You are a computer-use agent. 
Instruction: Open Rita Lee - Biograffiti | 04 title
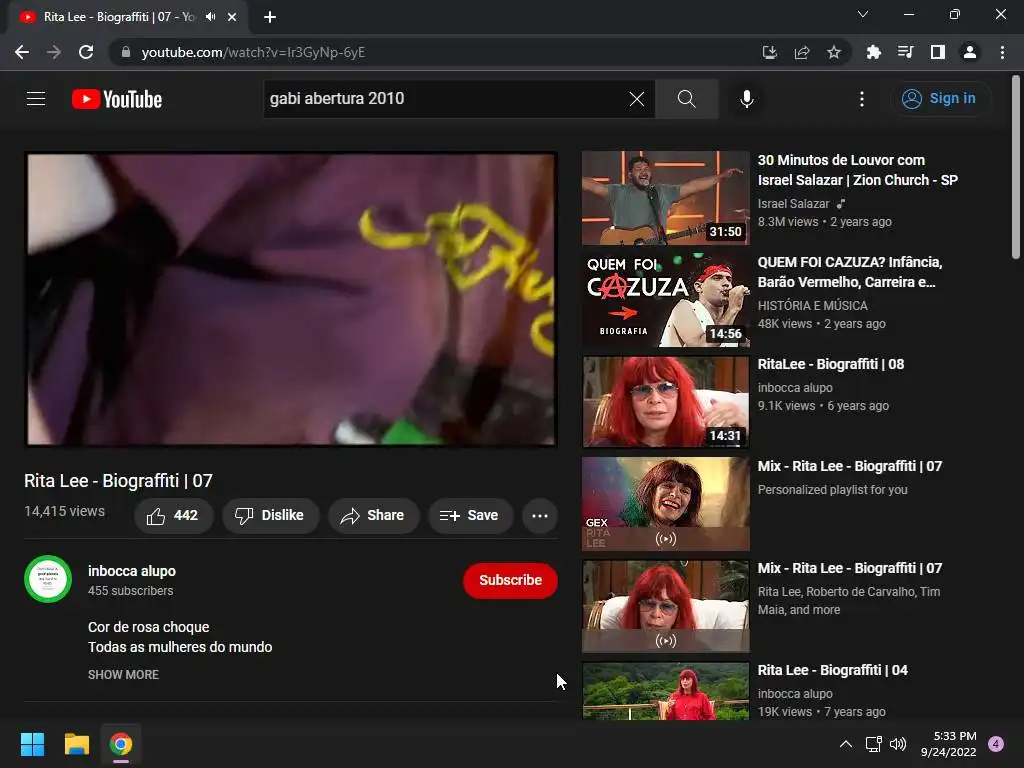click(833, 670)
